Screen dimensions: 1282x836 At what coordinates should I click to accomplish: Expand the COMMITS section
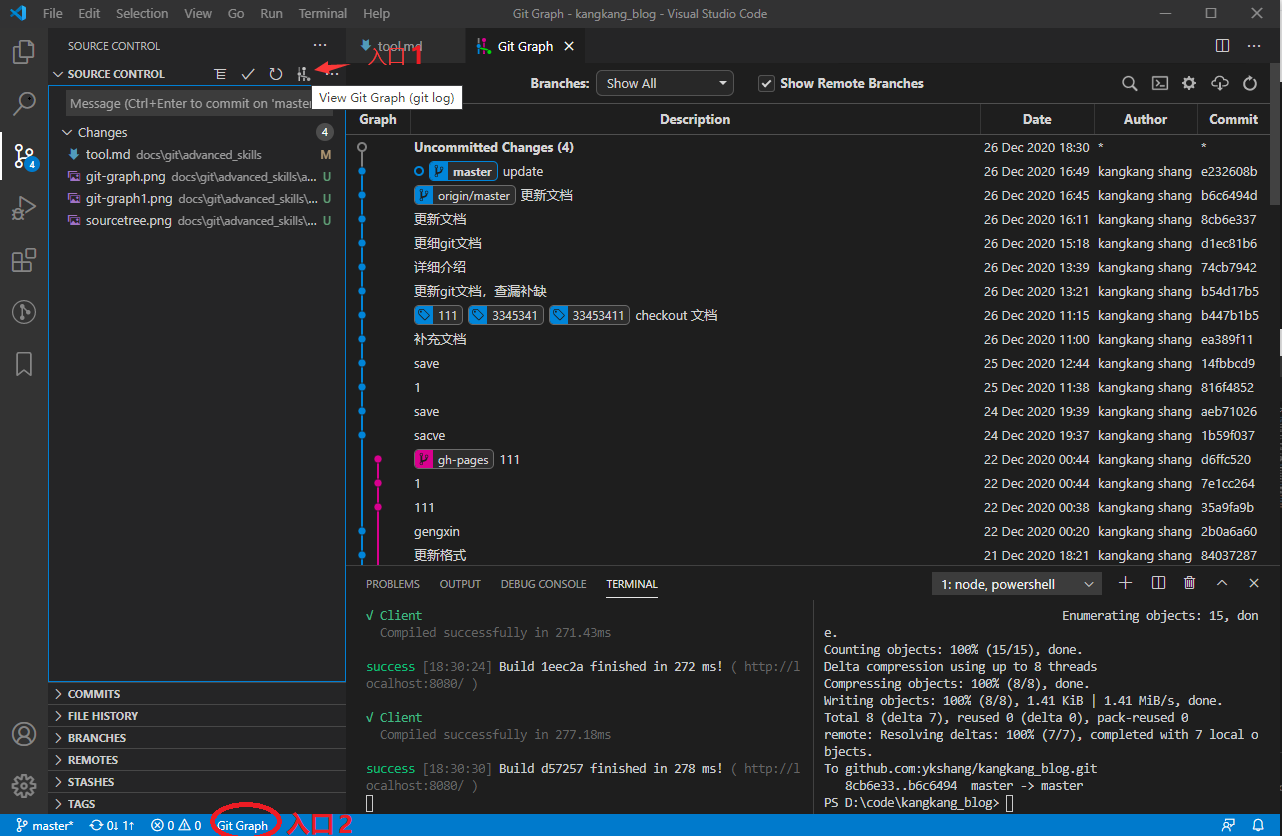(x=197, y=694)
